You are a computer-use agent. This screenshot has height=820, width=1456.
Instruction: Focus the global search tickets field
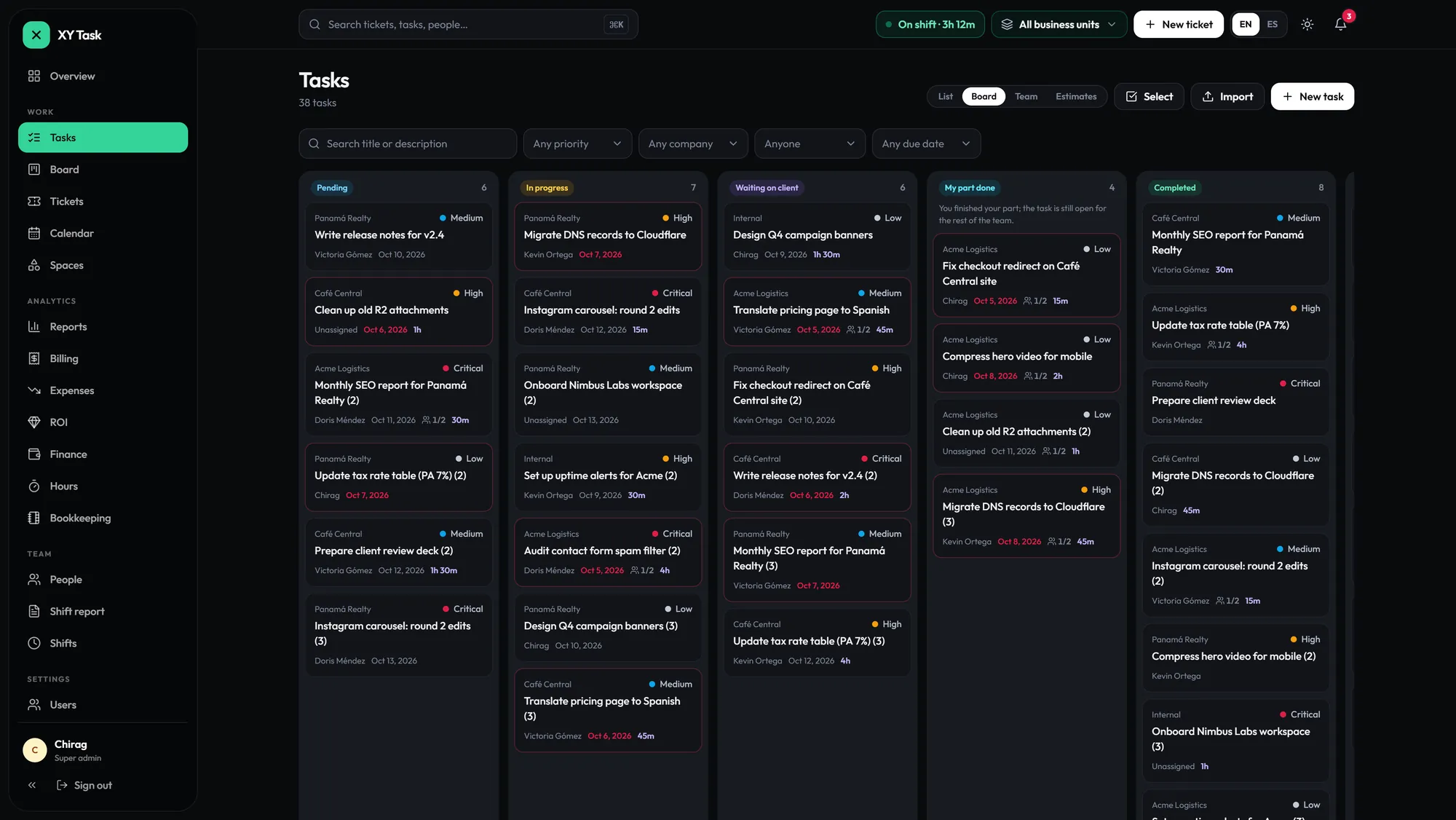point(468,24)
